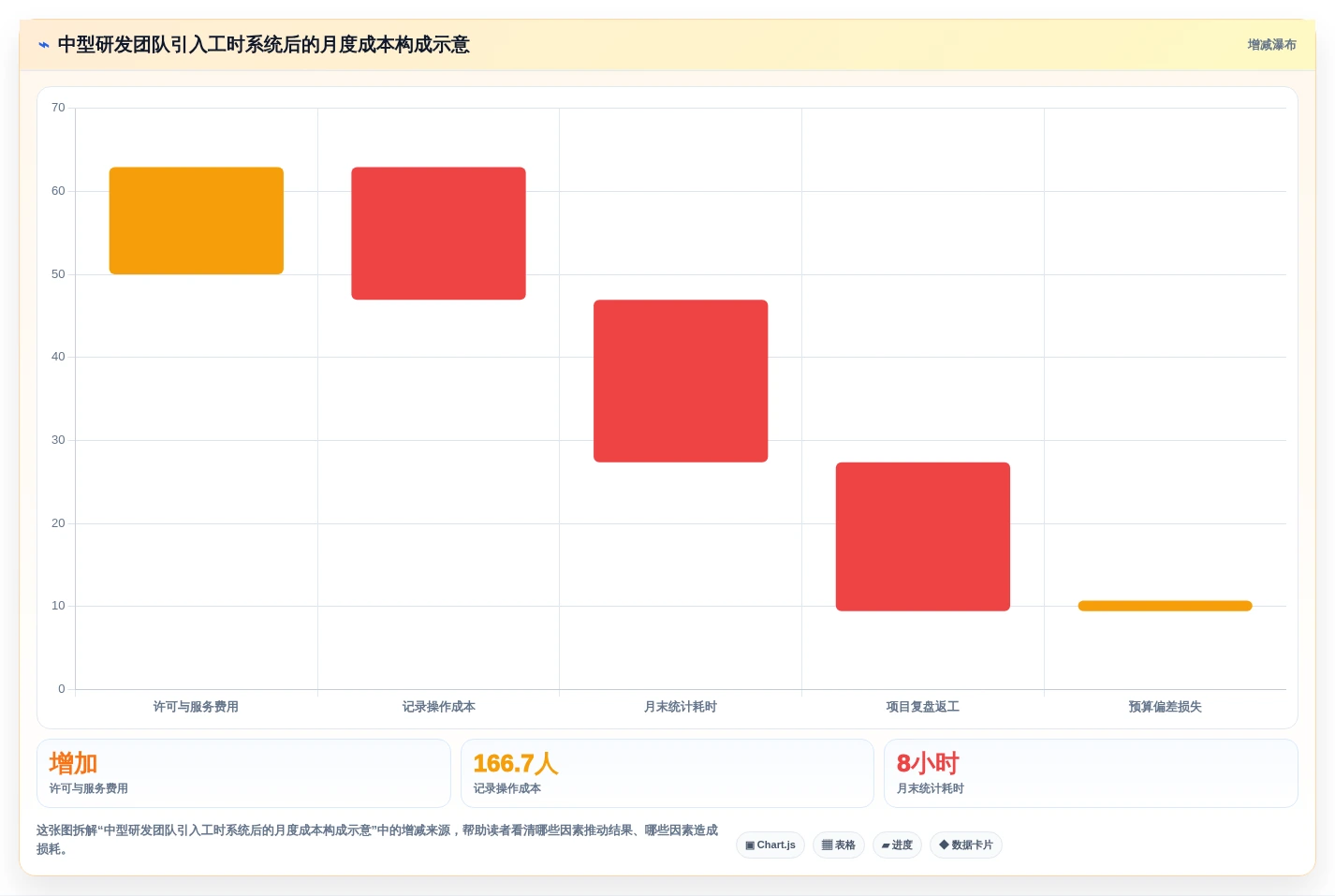This screenshot has height=896, width=1335.
Task: Click the y-axis value 40
Action: coord(58,357)
